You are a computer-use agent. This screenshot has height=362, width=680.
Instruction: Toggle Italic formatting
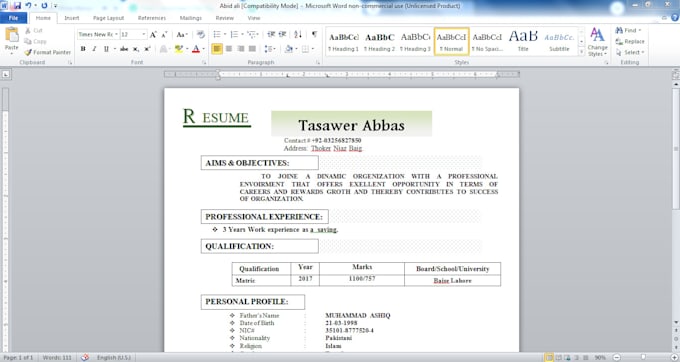(x=94, y=49)
